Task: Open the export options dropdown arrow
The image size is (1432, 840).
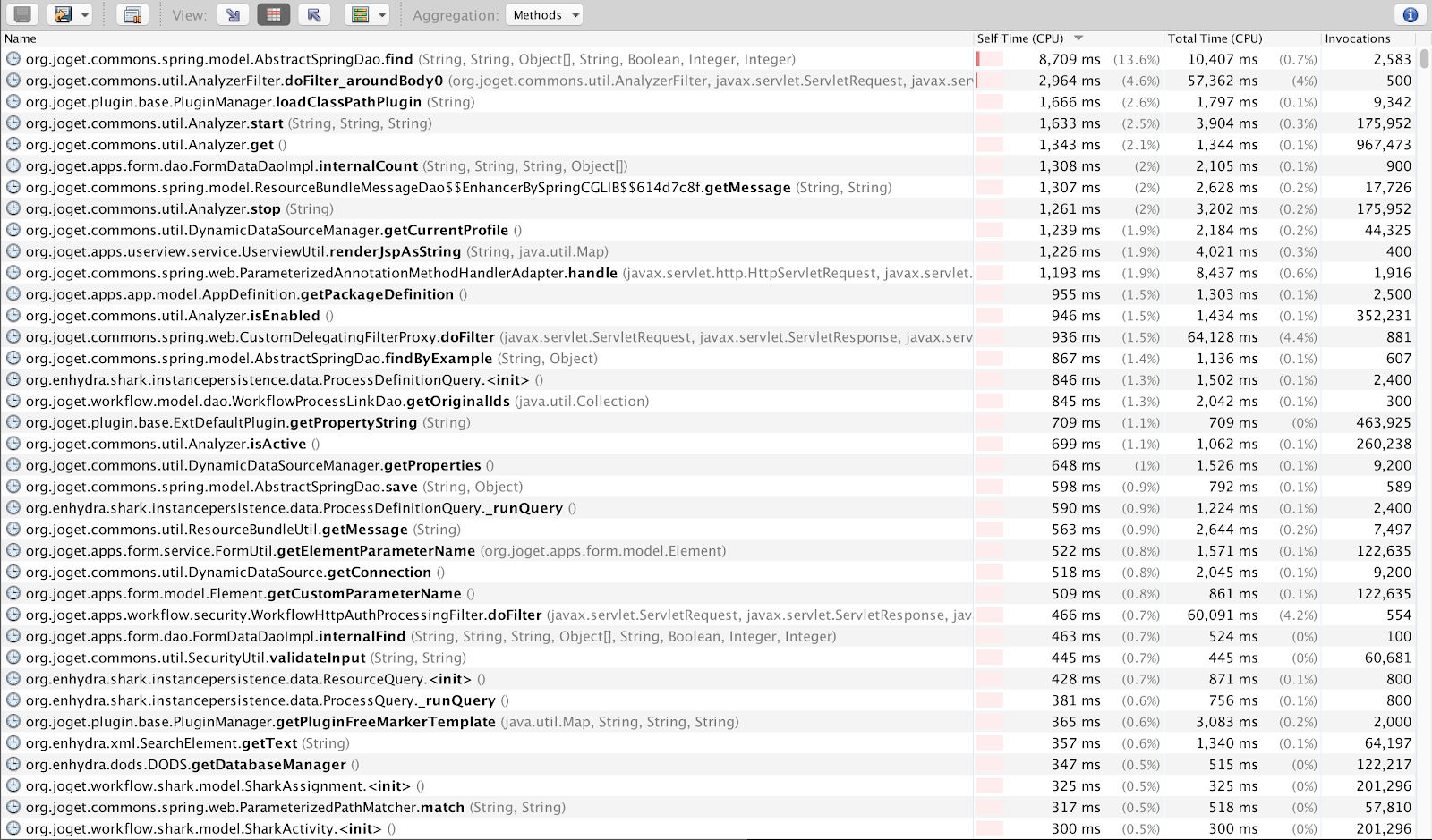Action: (x=85, y=14)
